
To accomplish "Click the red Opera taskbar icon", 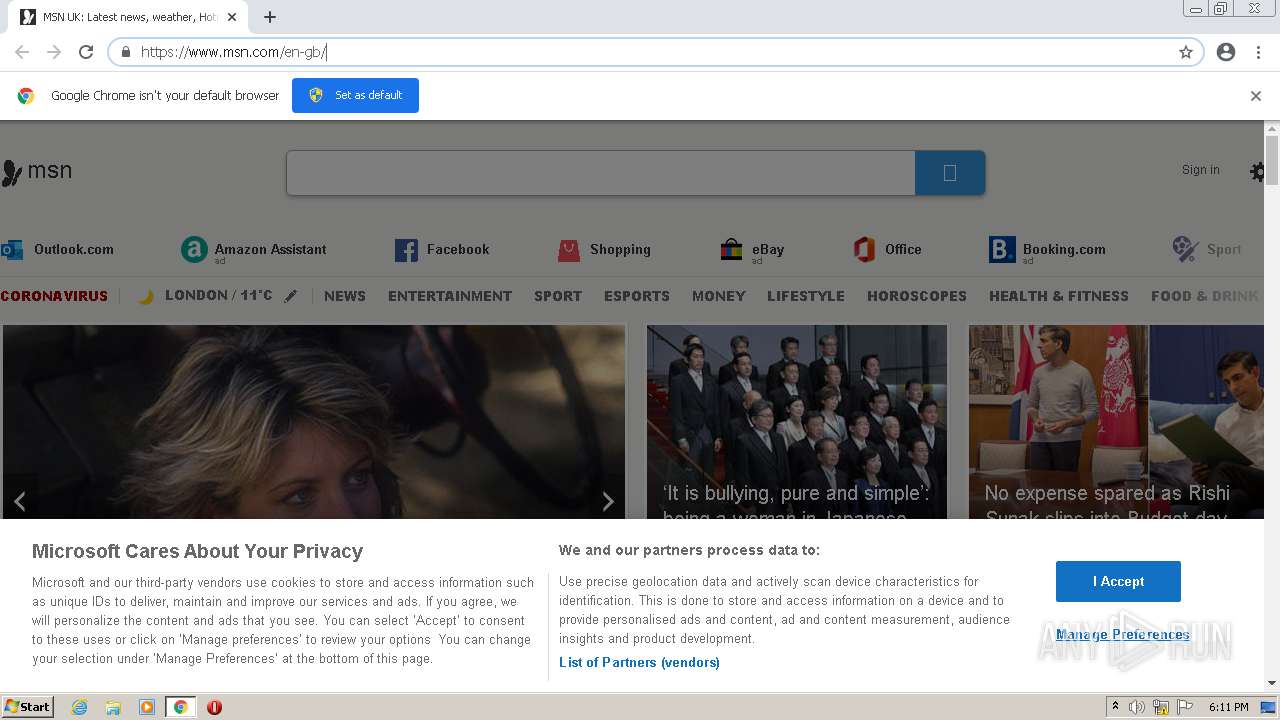I will (x=214, y=707).
